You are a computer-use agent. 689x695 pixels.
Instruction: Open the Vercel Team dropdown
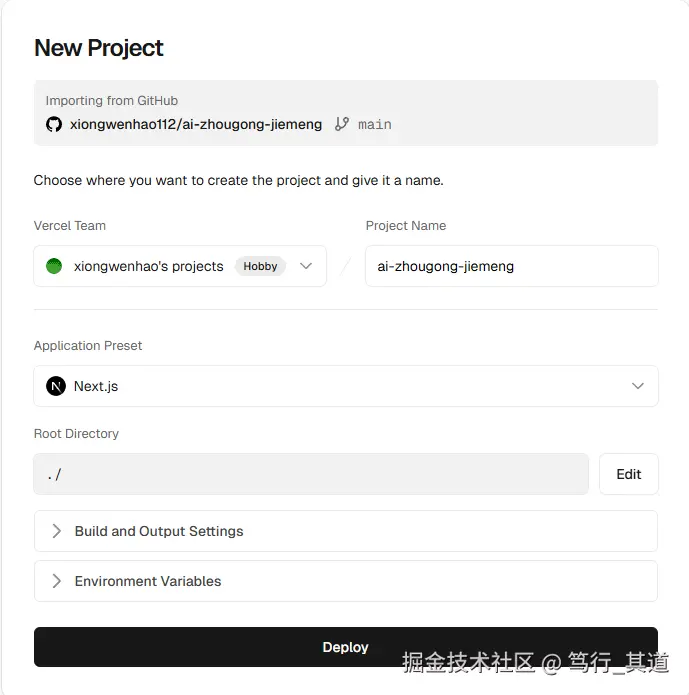(180, 266)
